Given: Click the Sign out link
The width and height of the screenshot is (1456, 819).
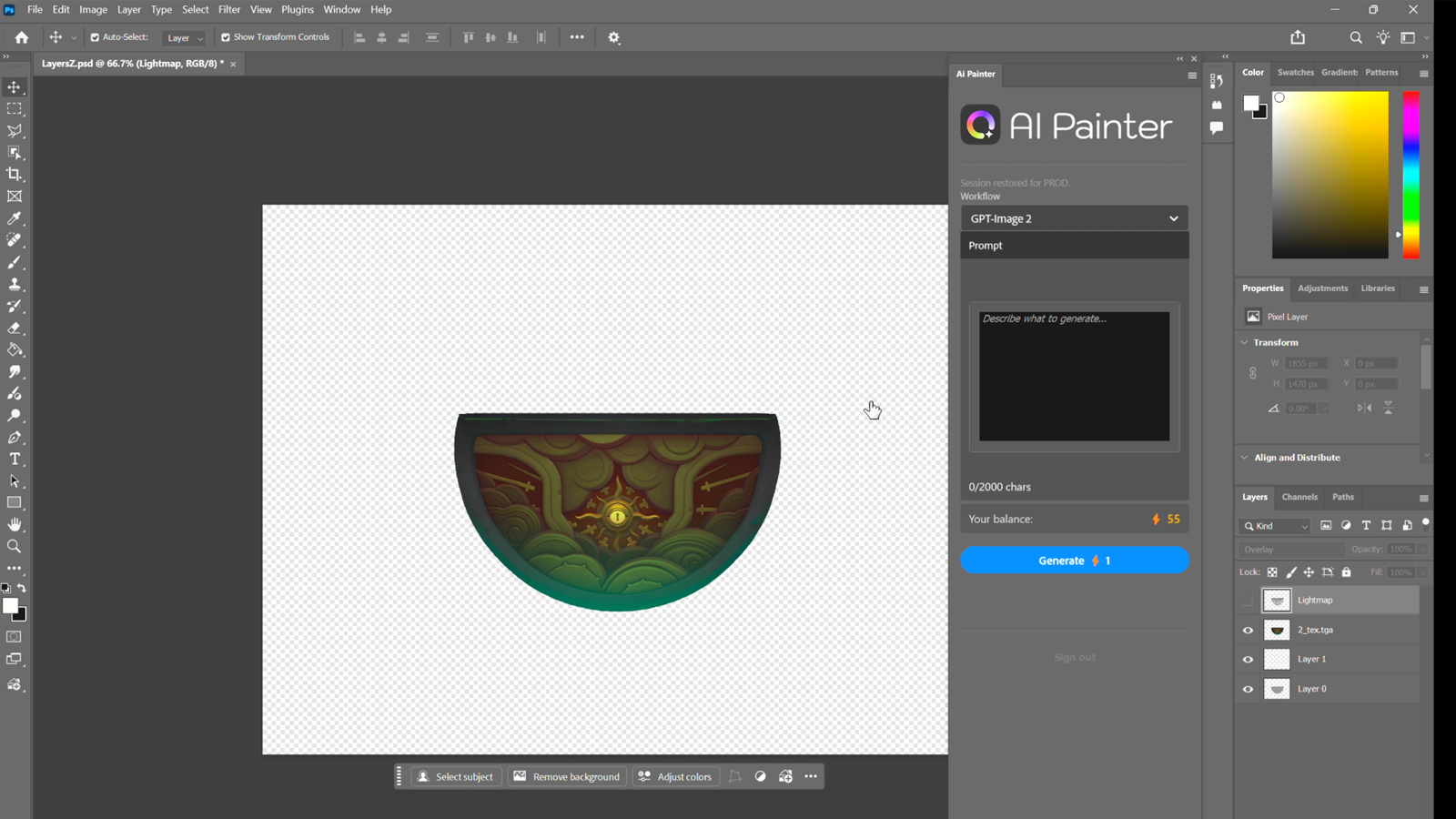Looking at the screenshot, I should coord(1075,657).
